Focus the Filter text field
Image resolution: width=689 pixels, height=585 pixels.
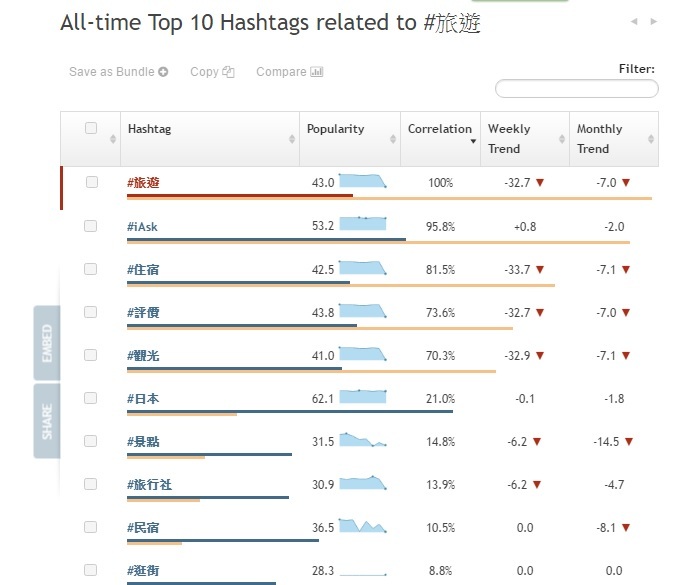click(577, 89)
